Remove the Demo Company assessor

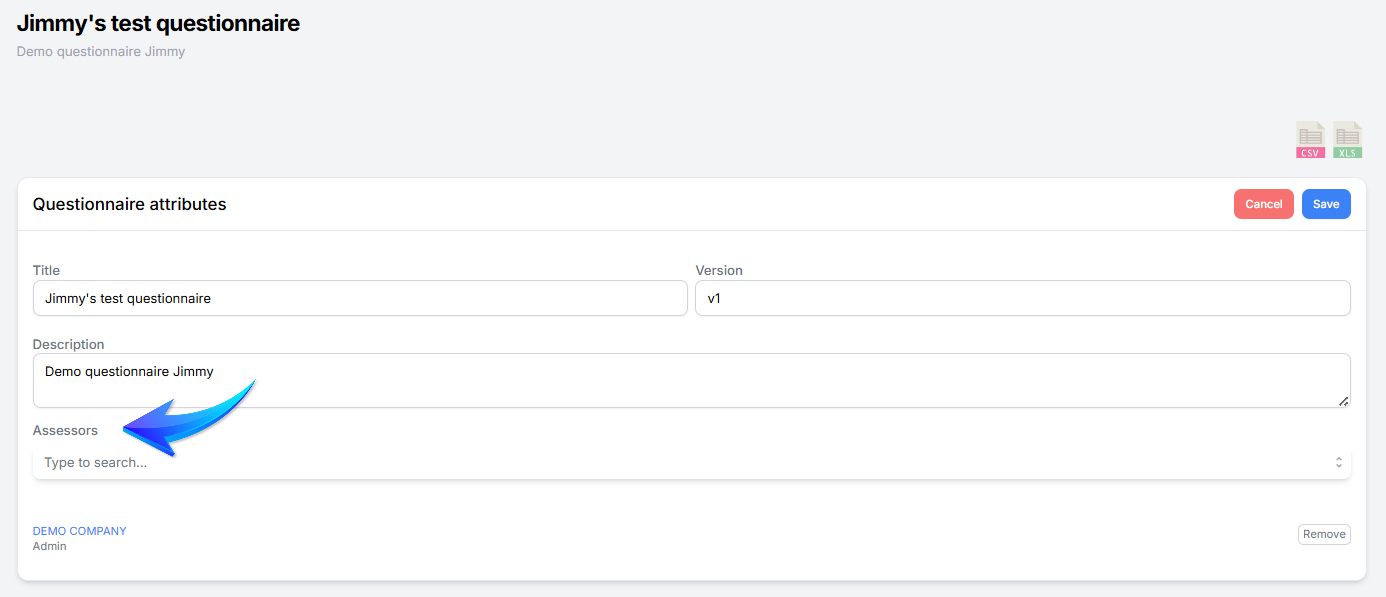tap(1324, 534)
